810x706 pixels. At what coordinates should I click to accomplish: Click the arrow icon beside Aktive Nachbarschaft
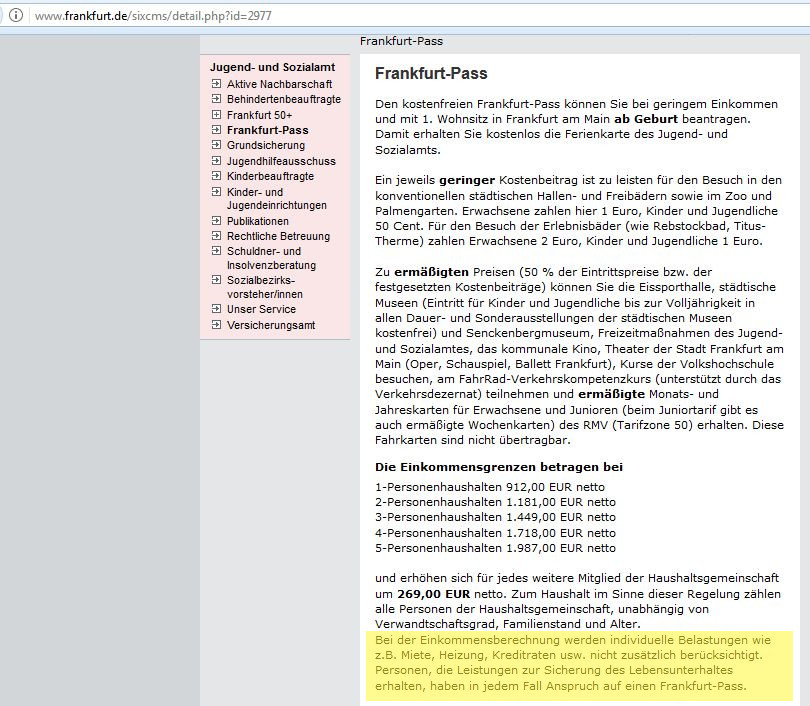pos(216,83)
